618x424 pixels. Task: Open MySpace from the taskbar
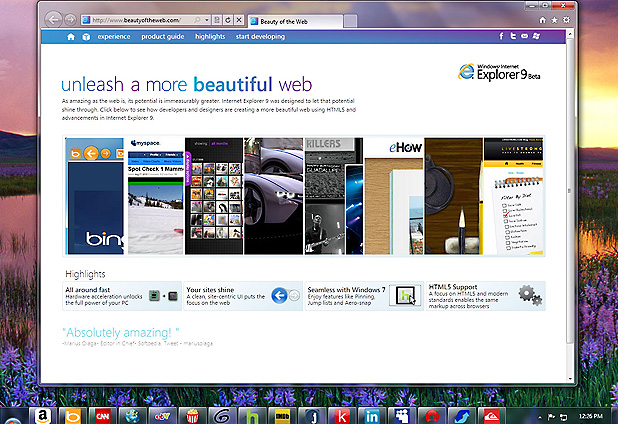point(402,416)
